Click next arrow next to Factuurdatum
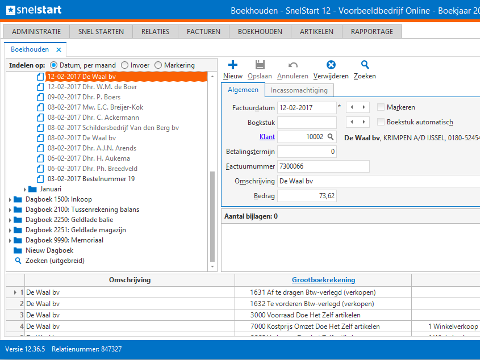This screenshot has width=480, height=360. click(x=364, y=107)
